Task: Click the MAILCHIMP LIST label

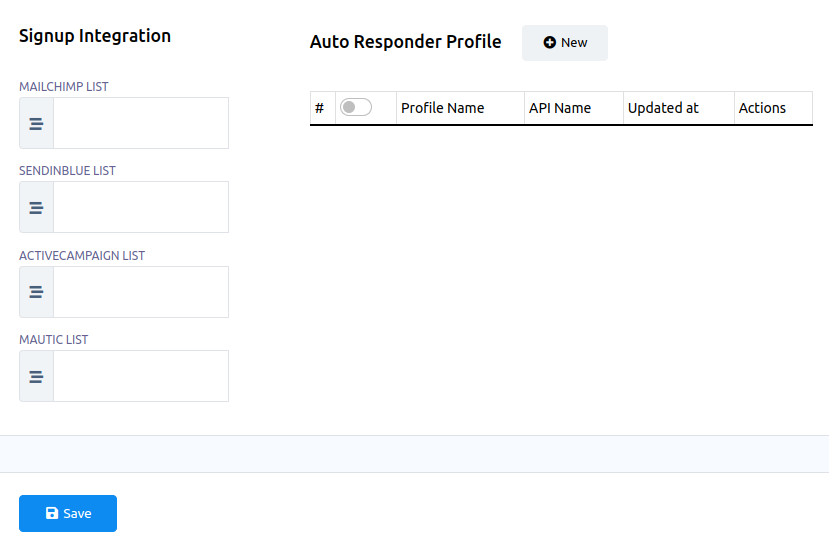Action: pos(64,87)
